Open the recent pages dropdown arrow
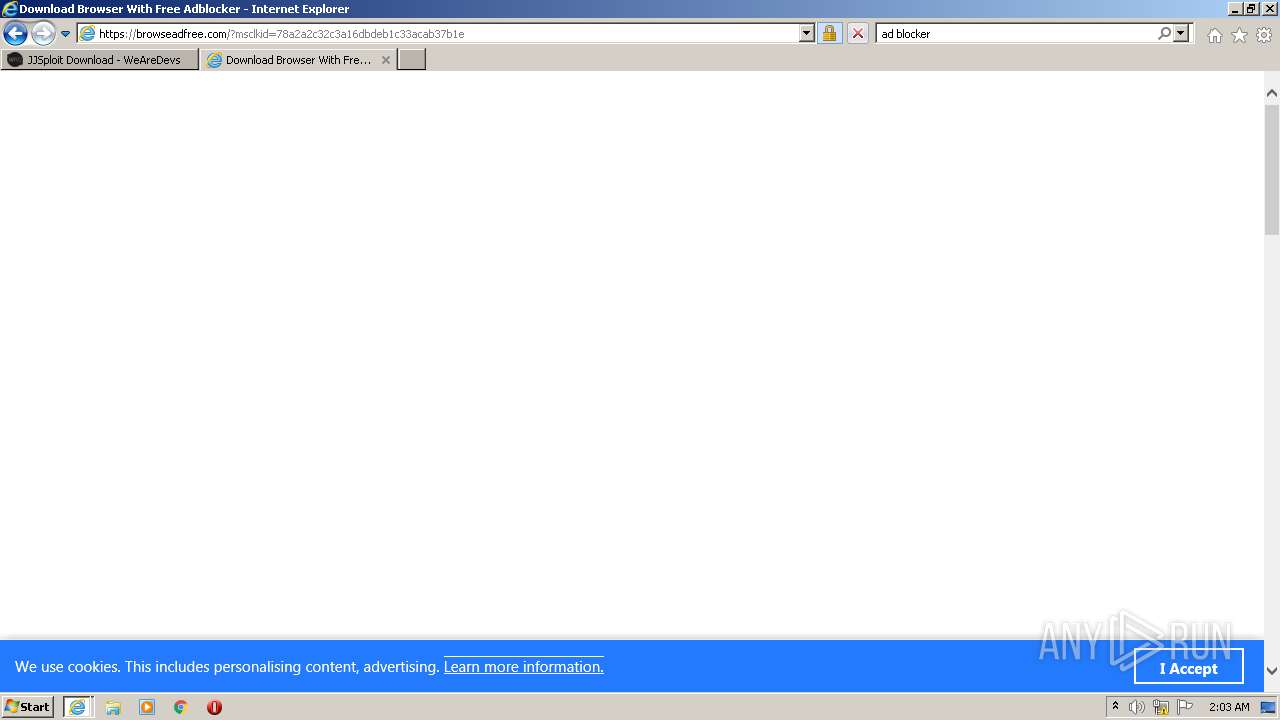 pos(66,34)
